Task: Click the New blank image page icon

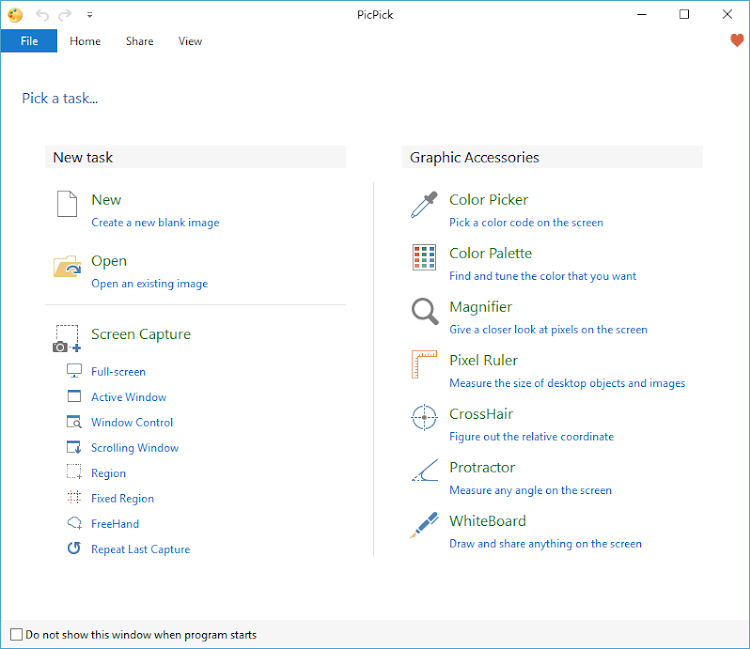Action: pyautogui.click(x=67, y=205)
